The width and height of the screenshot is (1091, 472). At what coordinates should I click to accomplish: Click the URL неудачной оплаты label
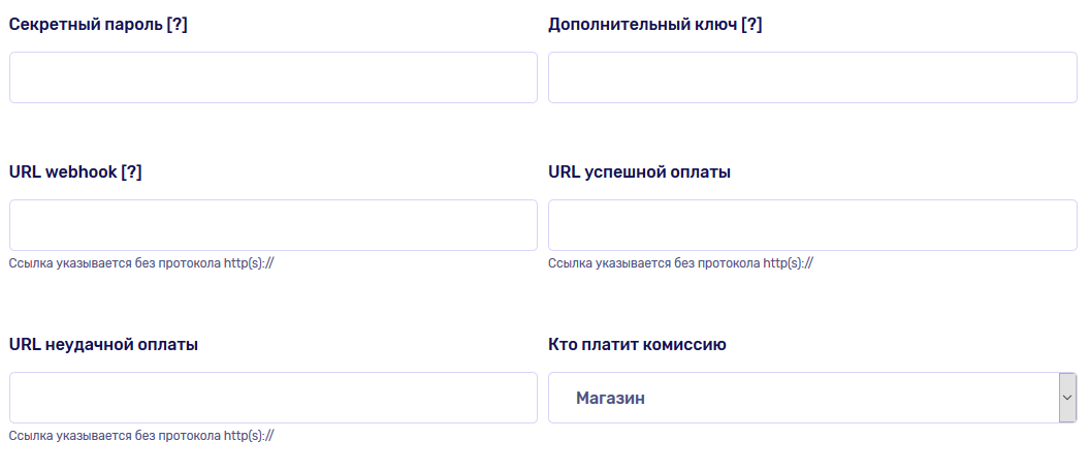(103, 345)
